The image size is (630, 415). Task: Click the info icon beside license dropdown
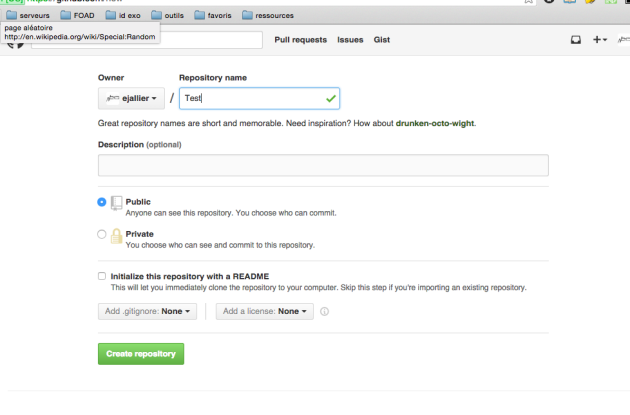[x=324, y=311]
